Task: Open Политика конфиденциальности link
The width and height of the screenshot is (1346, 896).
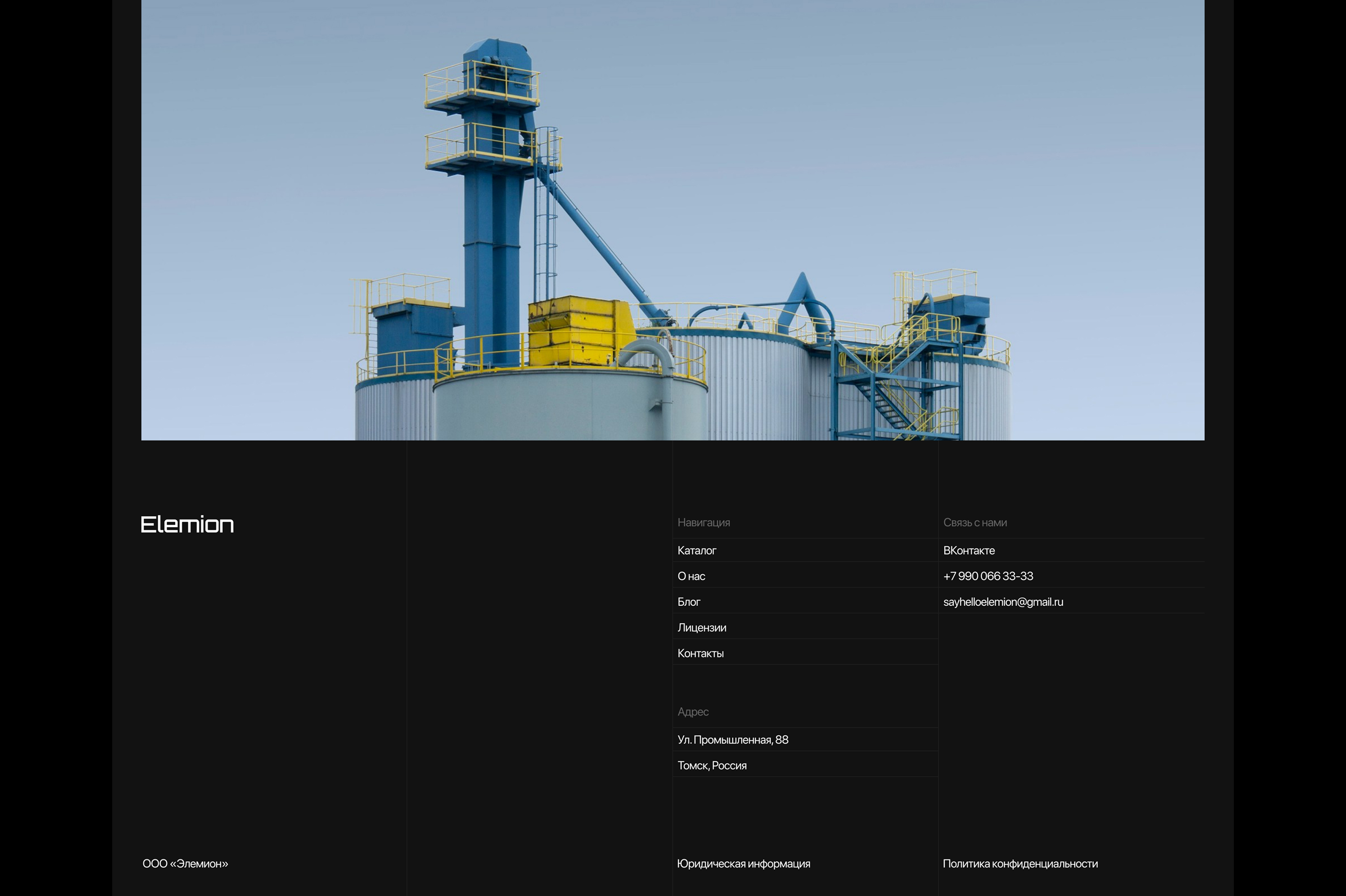Action: [1020, 864]
